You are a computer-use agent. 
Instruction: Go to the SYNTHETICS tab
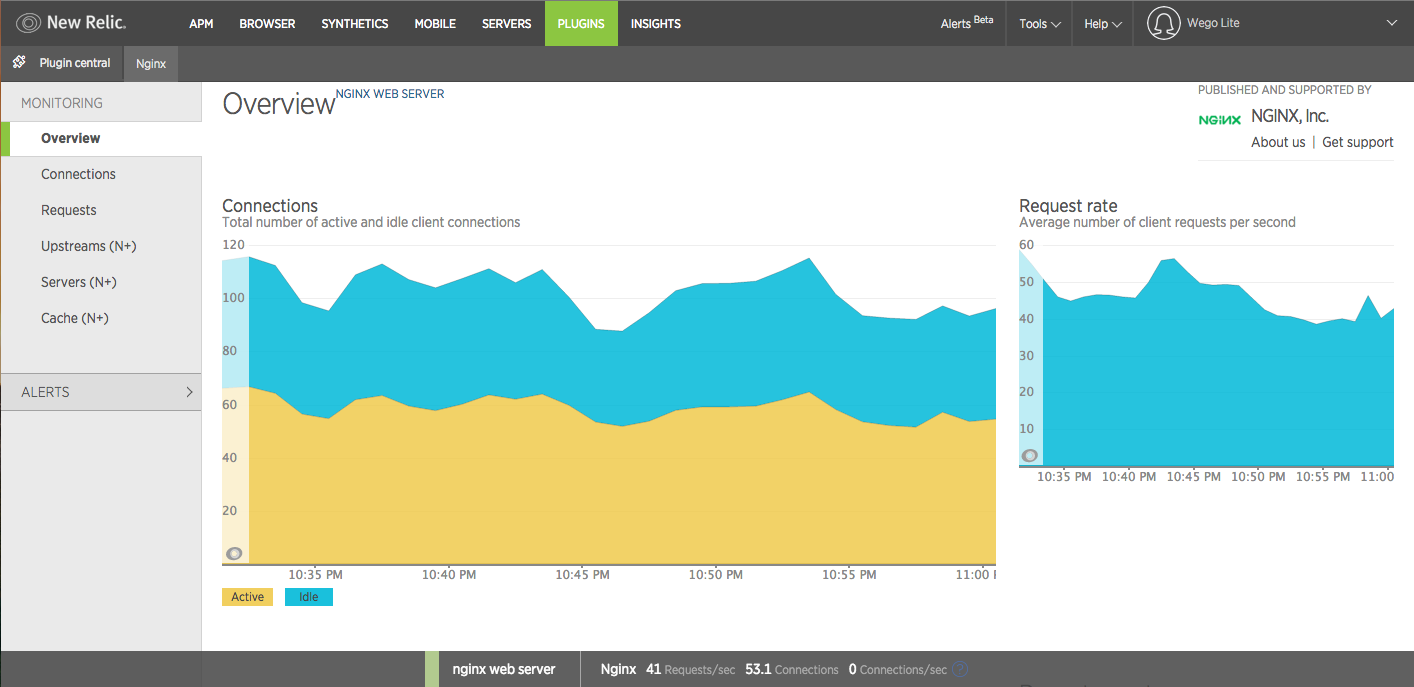point(355,23)
